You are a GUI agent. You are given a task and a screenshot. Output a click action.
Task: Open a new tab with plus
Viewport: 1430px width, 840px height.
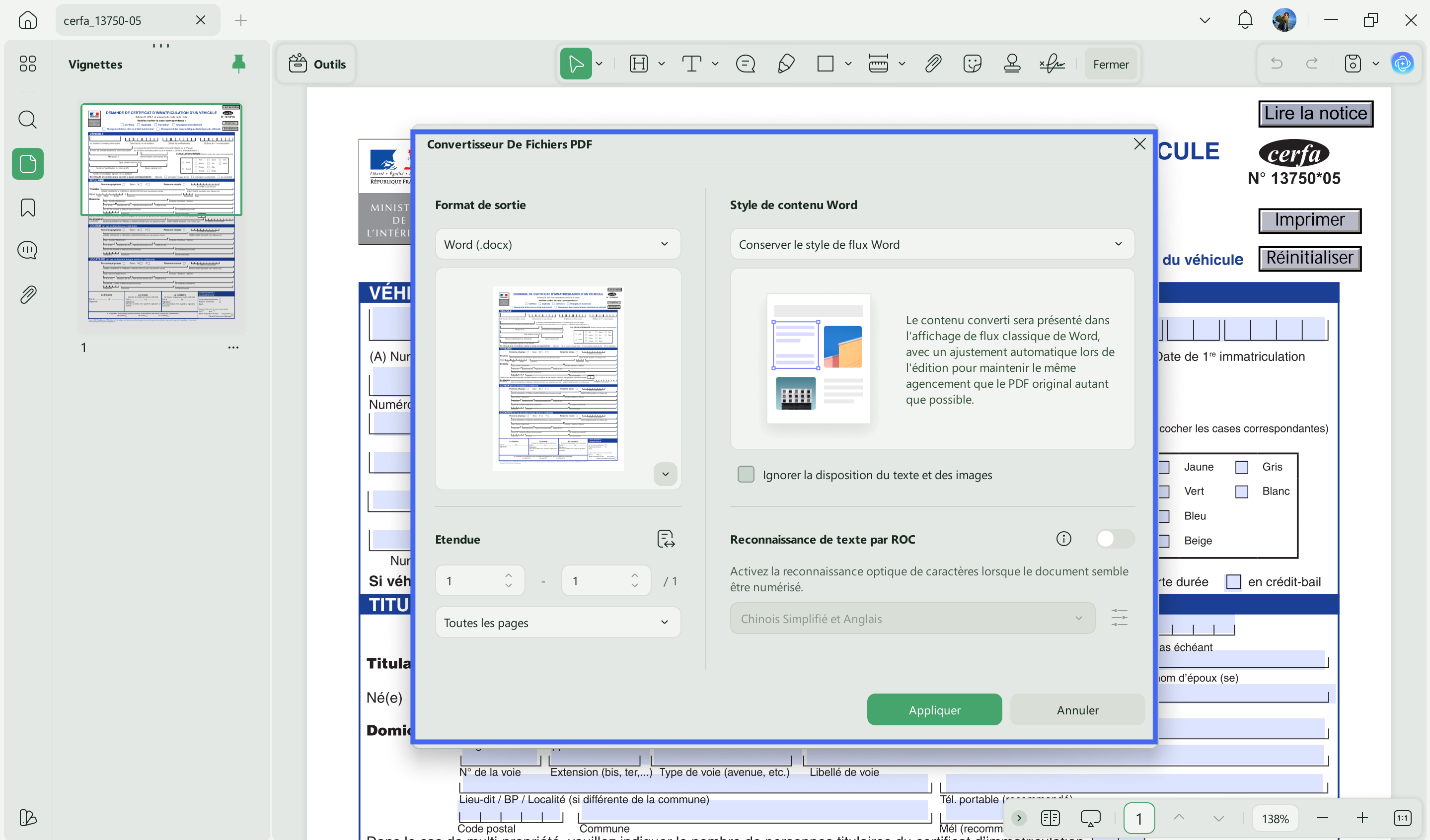pos(240,20)
